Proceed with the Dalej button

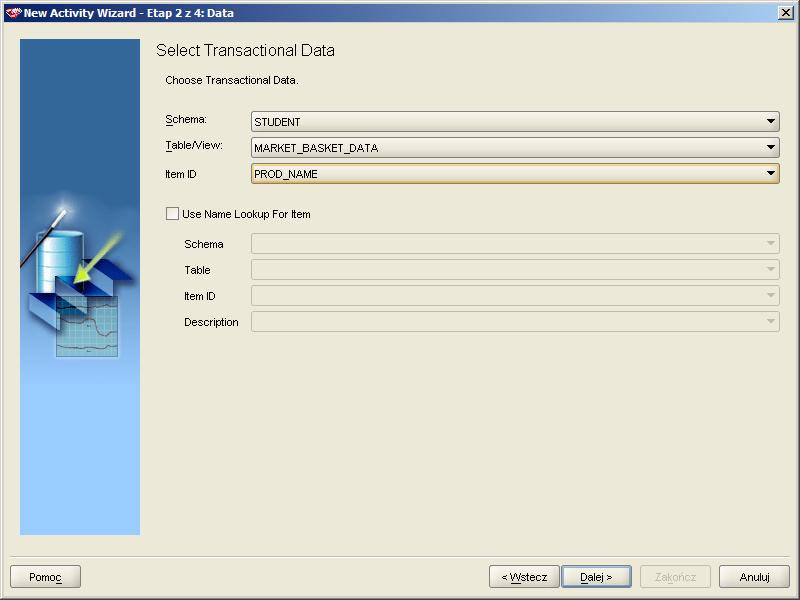pyautogui.click(x=596, y=577)
